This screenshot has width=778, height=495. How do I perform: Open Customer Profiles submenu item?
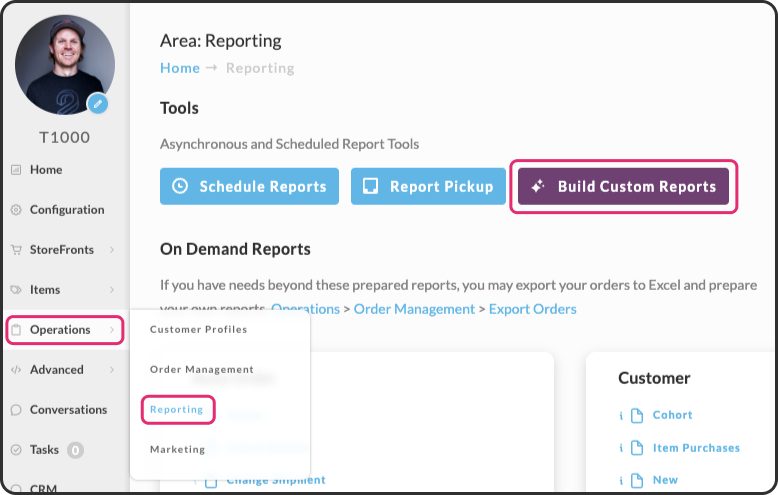198,329
